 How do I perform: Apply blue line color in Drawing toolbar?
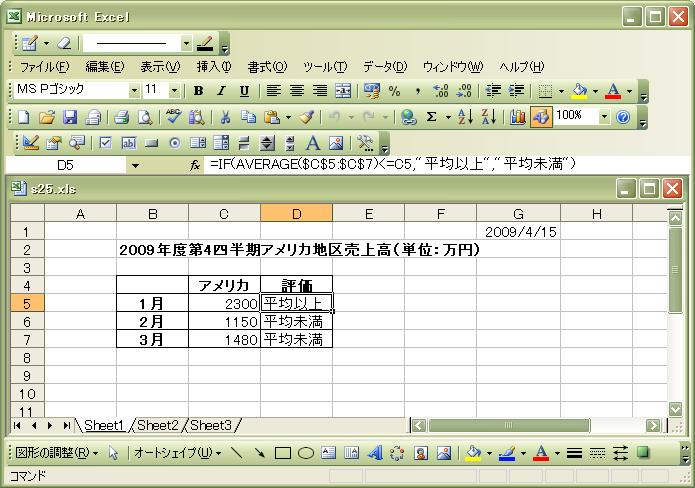(508, 453)
